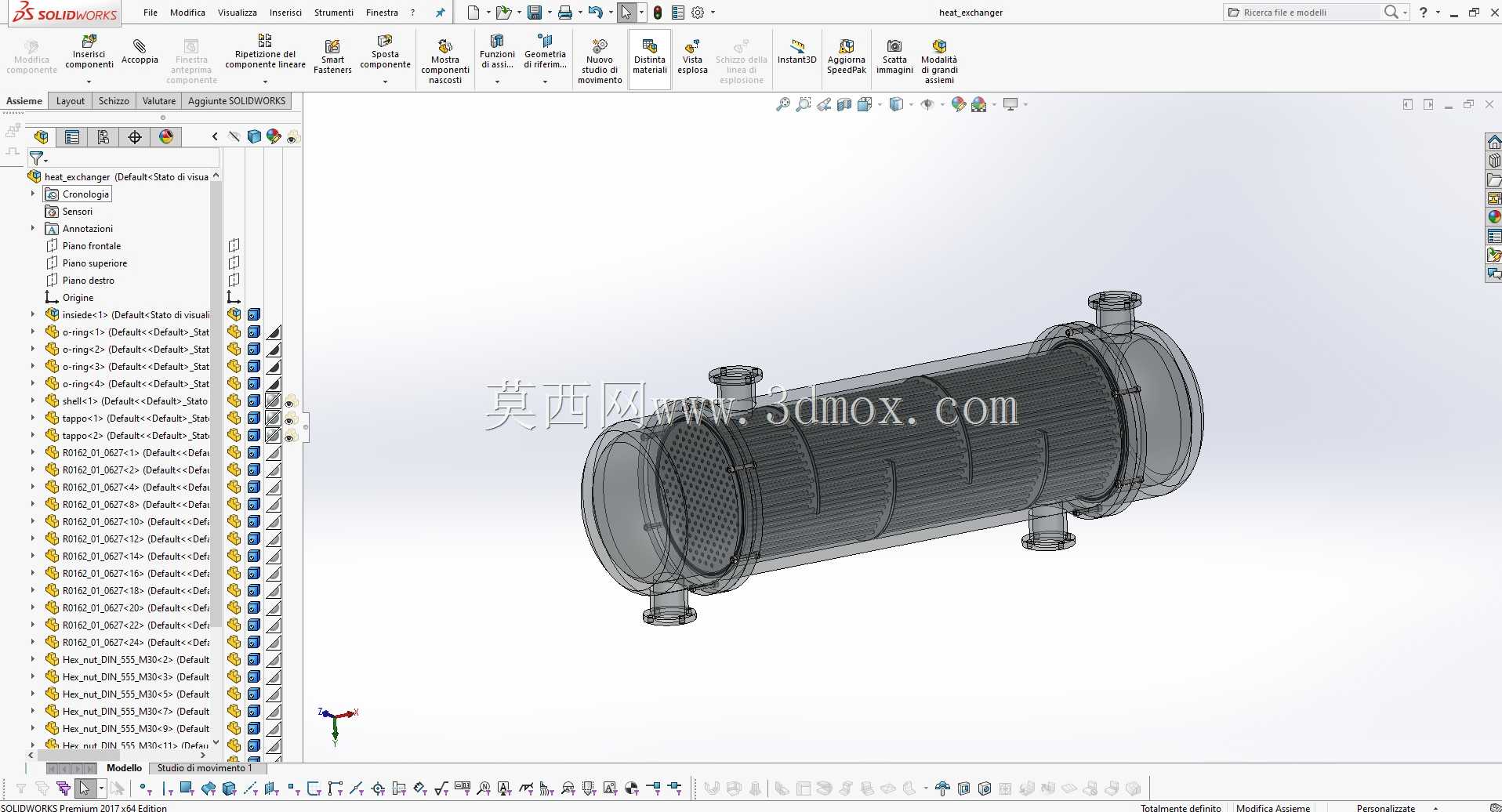Click the print icon

tap(565, 13)
